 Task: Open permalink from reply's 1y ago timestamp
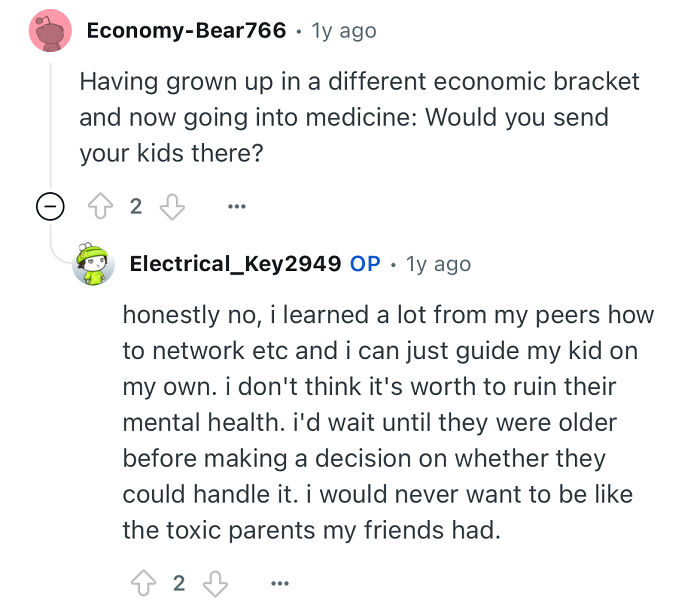(438, 264)
